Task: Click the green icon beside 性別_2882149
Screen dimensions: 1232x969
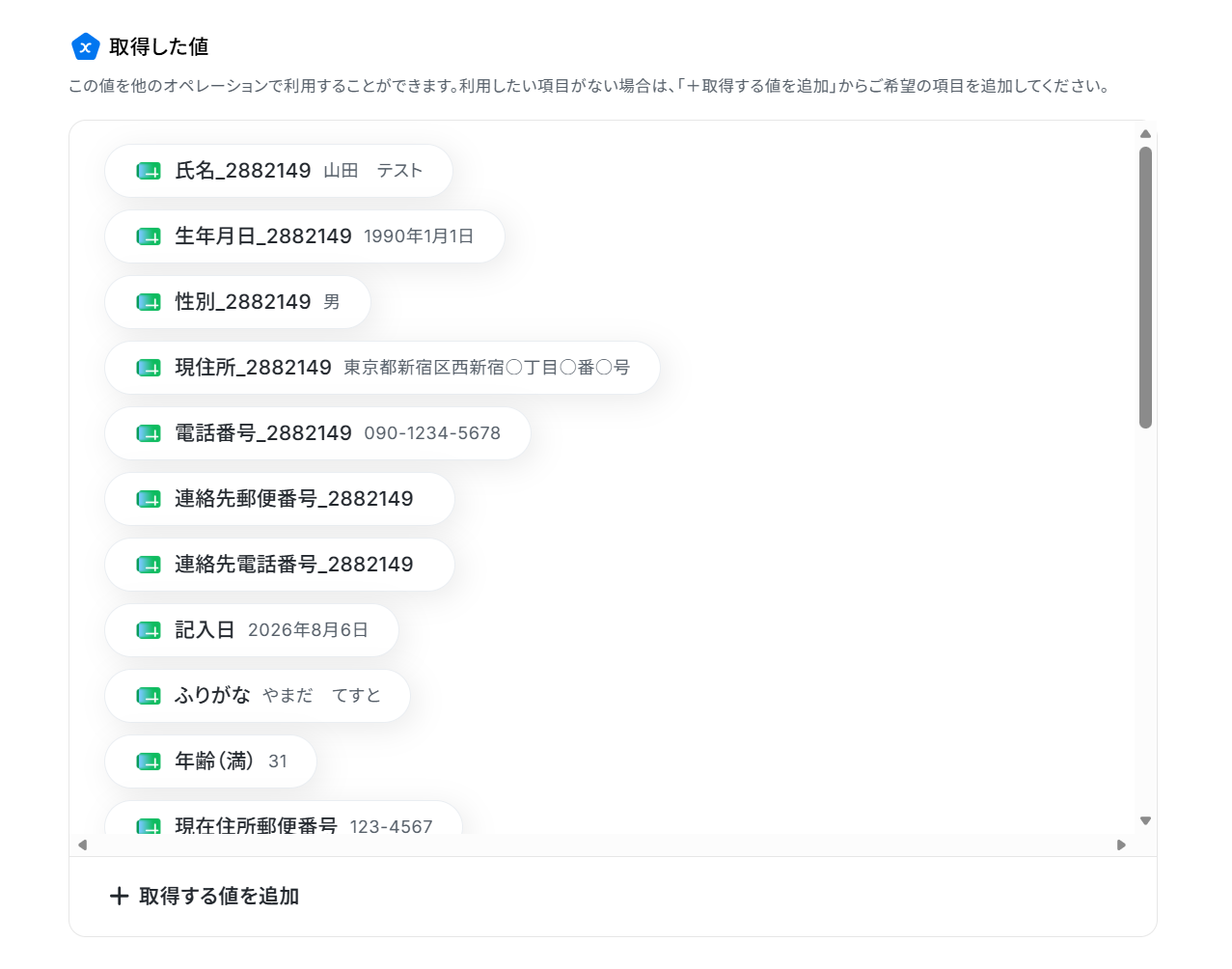Action: click(x=149, y=302)
